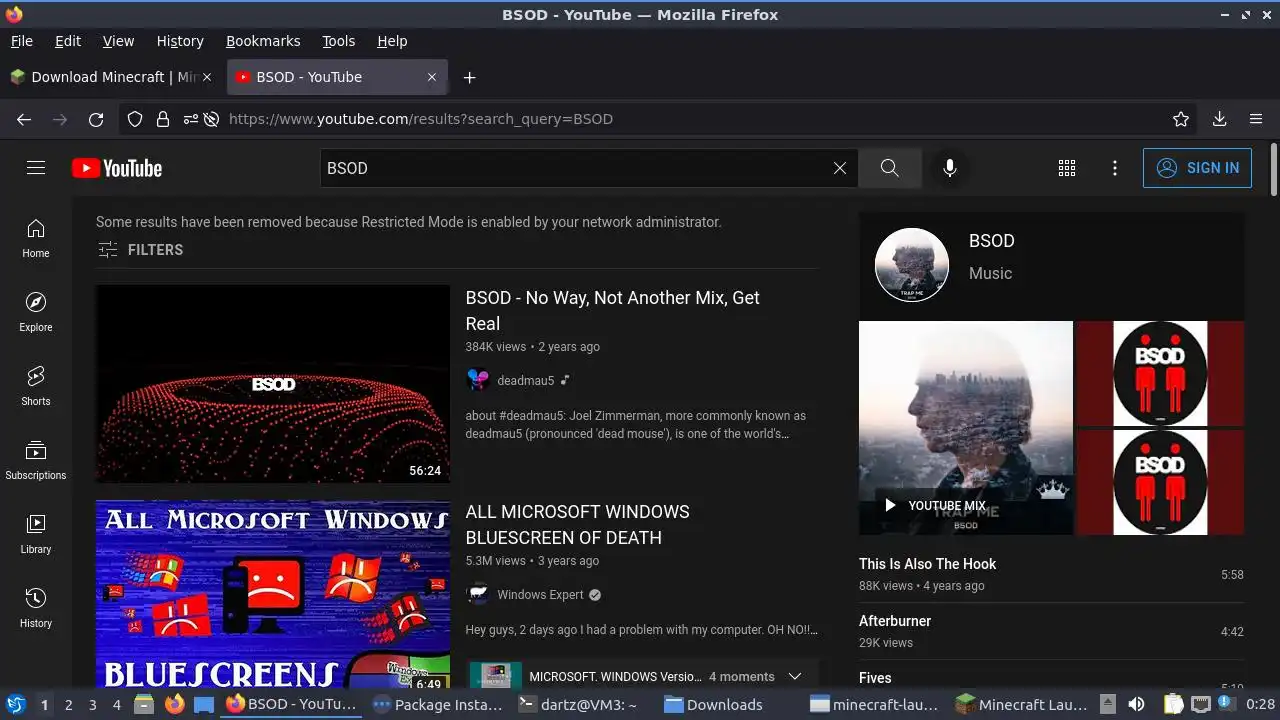The height and width of the screenshot is (720, 1280).
Task: Click the YouTube page vertical scrollbar
Action: pos(1273,170)
